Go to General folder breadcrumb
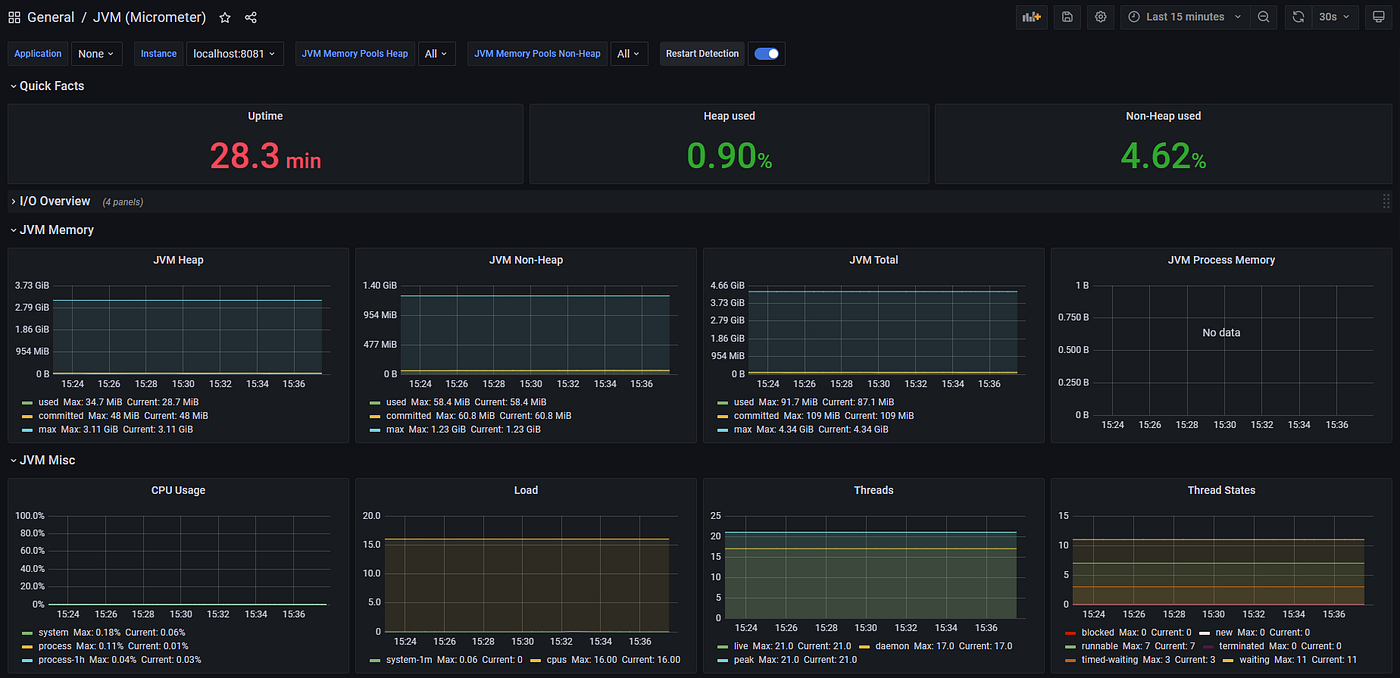The height and width of the screenshot is (678, 1400). (51, 17)
